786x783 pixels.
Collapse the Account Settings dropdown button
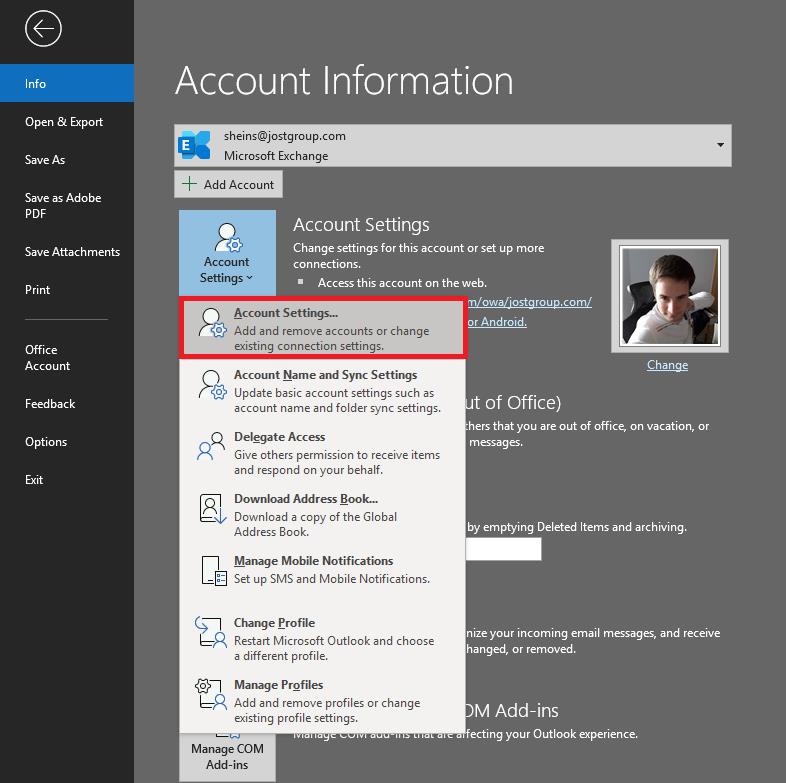[227, 253]
